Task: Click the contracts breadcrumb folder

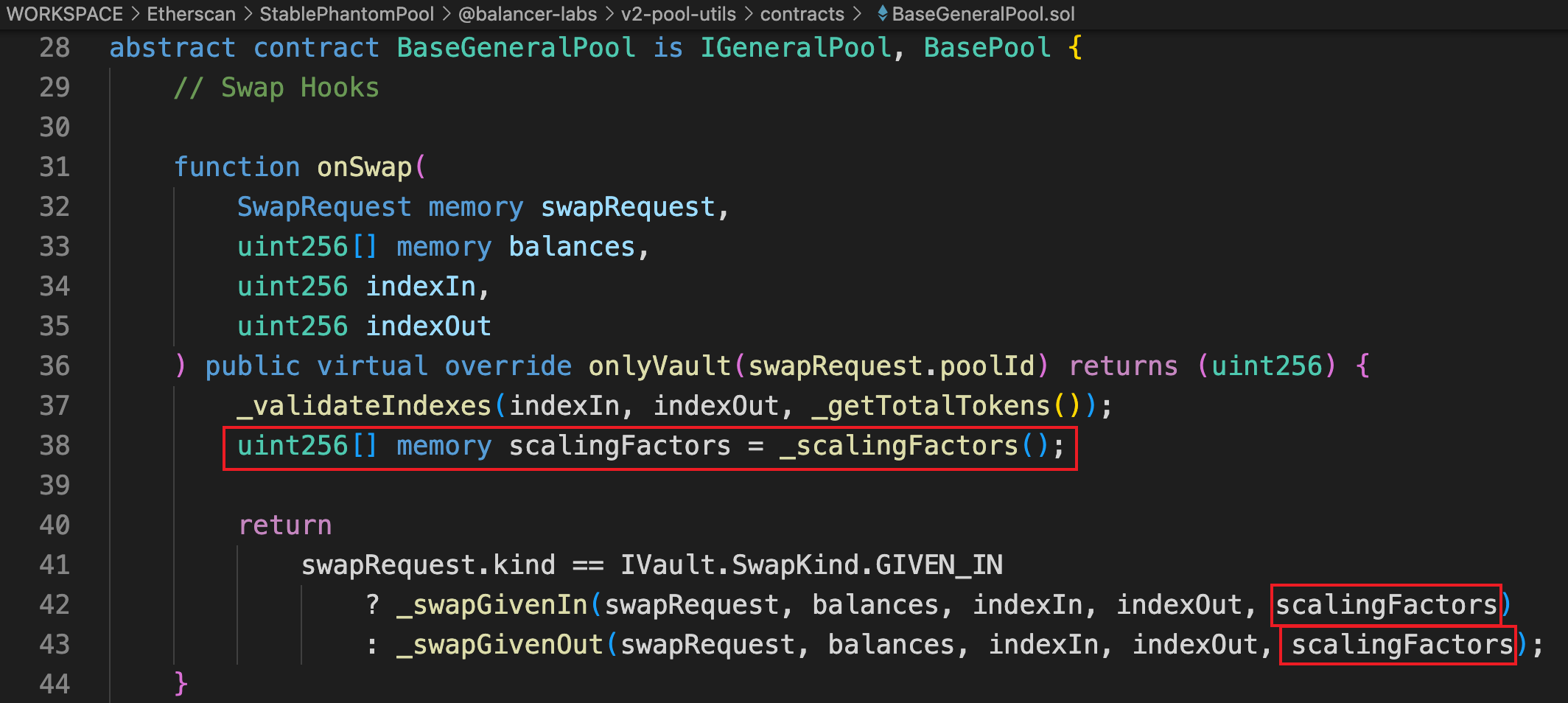Action: point(802,14)
